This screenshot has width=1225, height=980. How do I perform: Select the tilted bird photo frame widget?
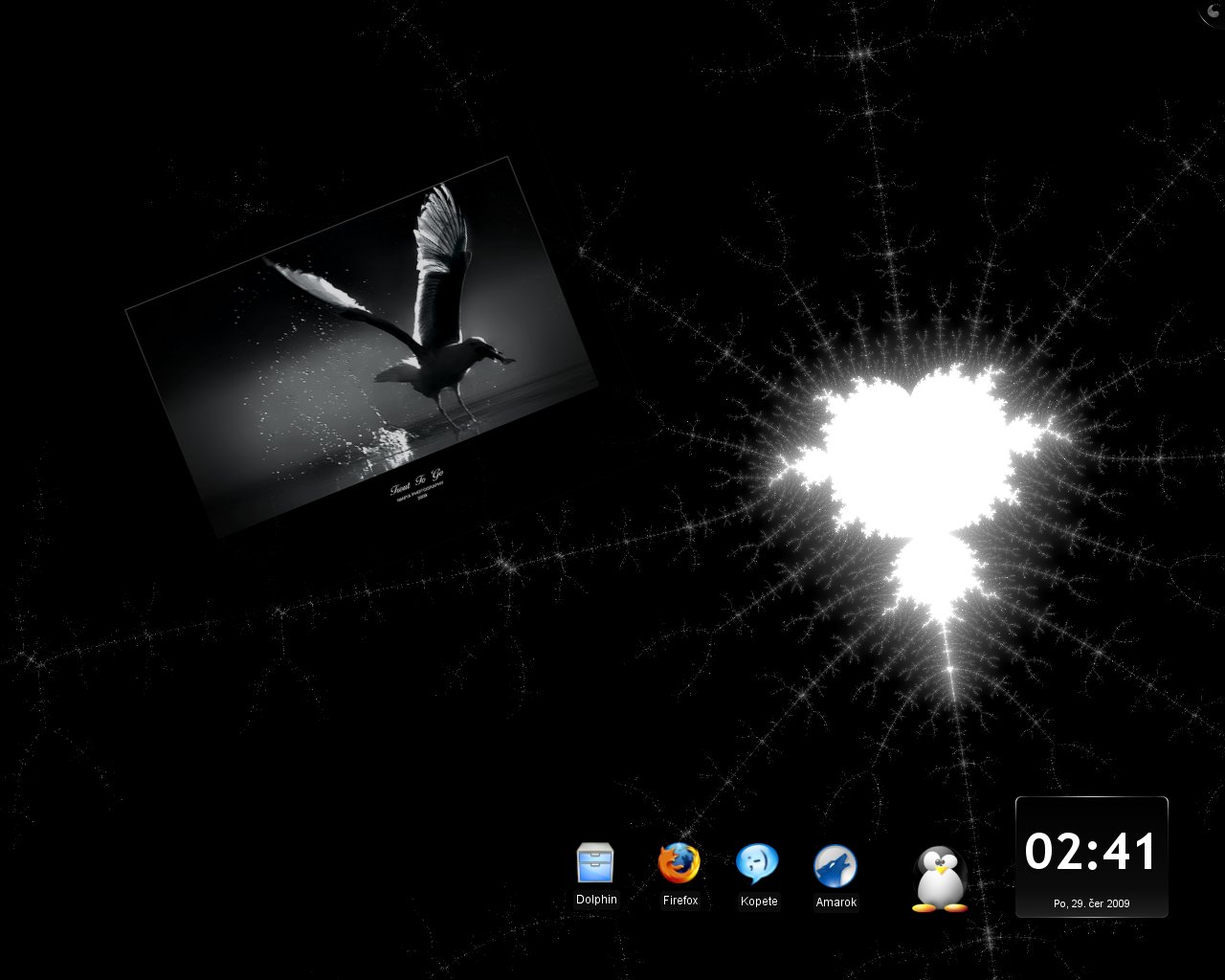point(362,346)
